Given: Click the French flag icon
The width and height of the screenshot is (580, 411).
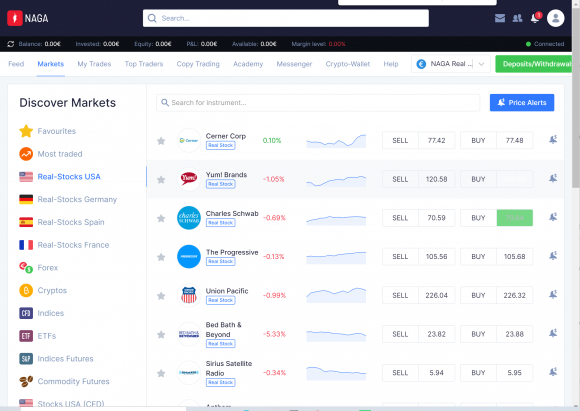Looking at the screenshot, I should point(26,245).
